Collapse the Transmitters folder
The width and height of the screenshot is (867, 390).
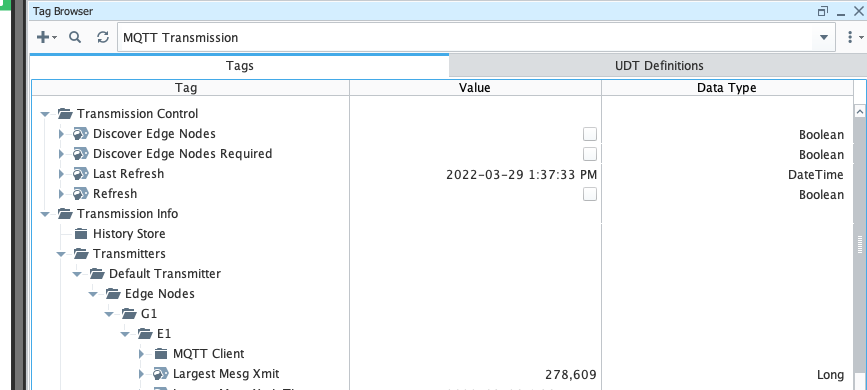61,254
